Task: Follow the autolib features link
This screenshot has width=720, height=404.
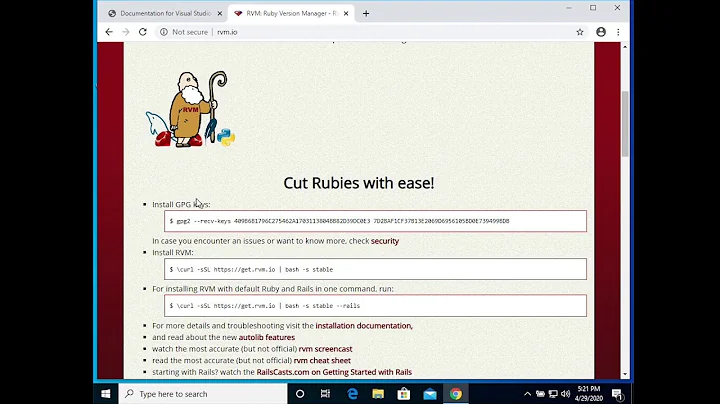Action: (x=267, y=337)
